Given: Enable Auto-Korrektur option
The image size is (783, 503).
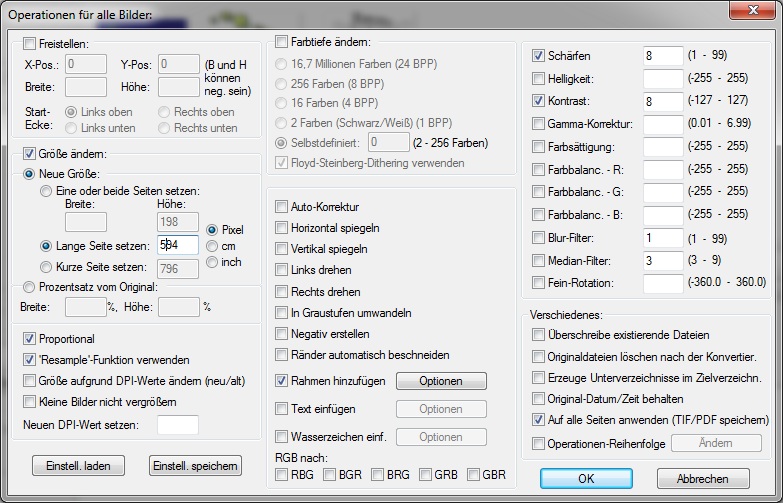Looking at the screenshot, I should pyautogui.click(x=282, y=207).
